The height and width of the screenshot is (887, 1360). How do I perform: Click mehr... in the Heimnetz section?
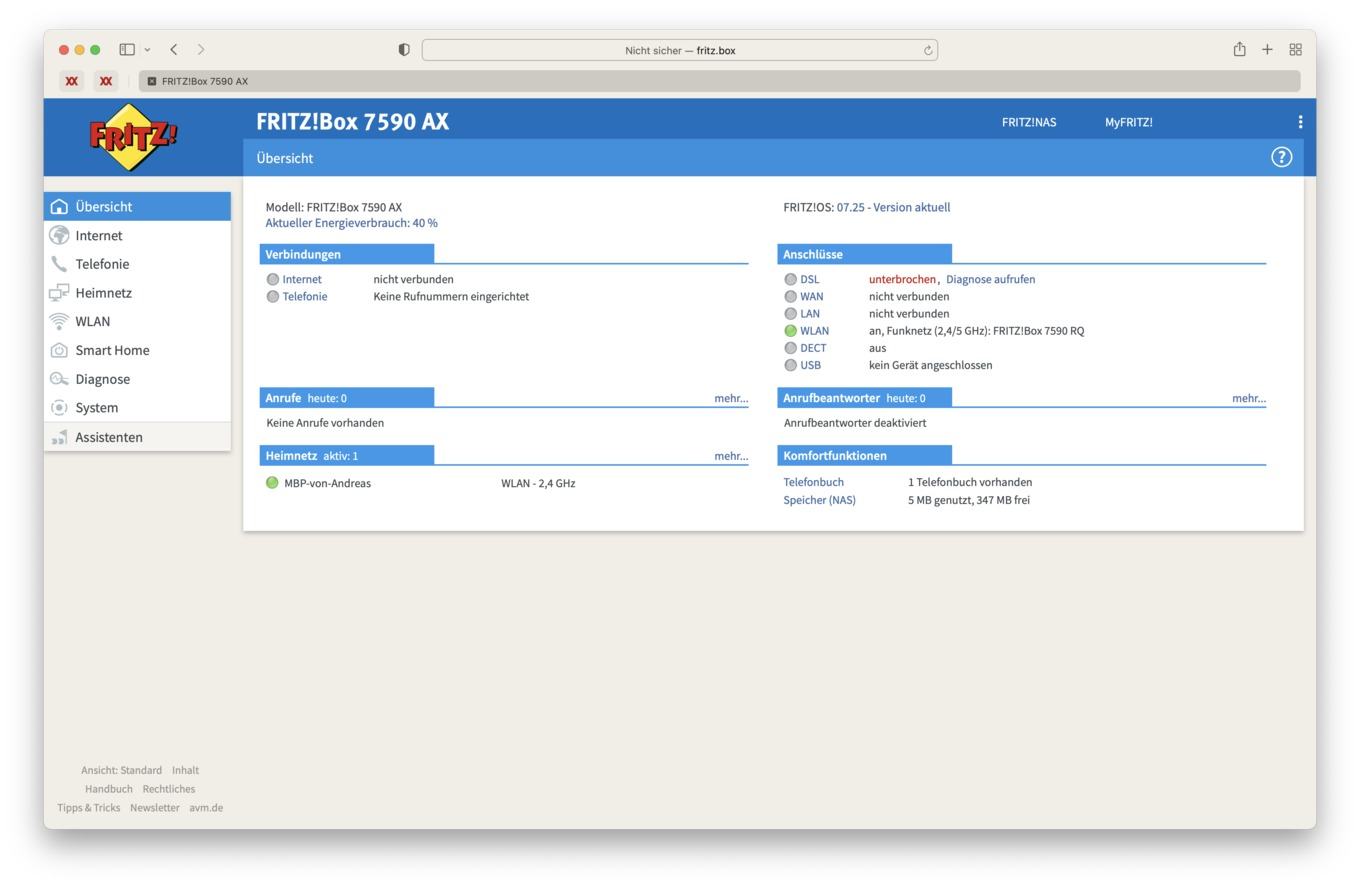click(731, 456)
